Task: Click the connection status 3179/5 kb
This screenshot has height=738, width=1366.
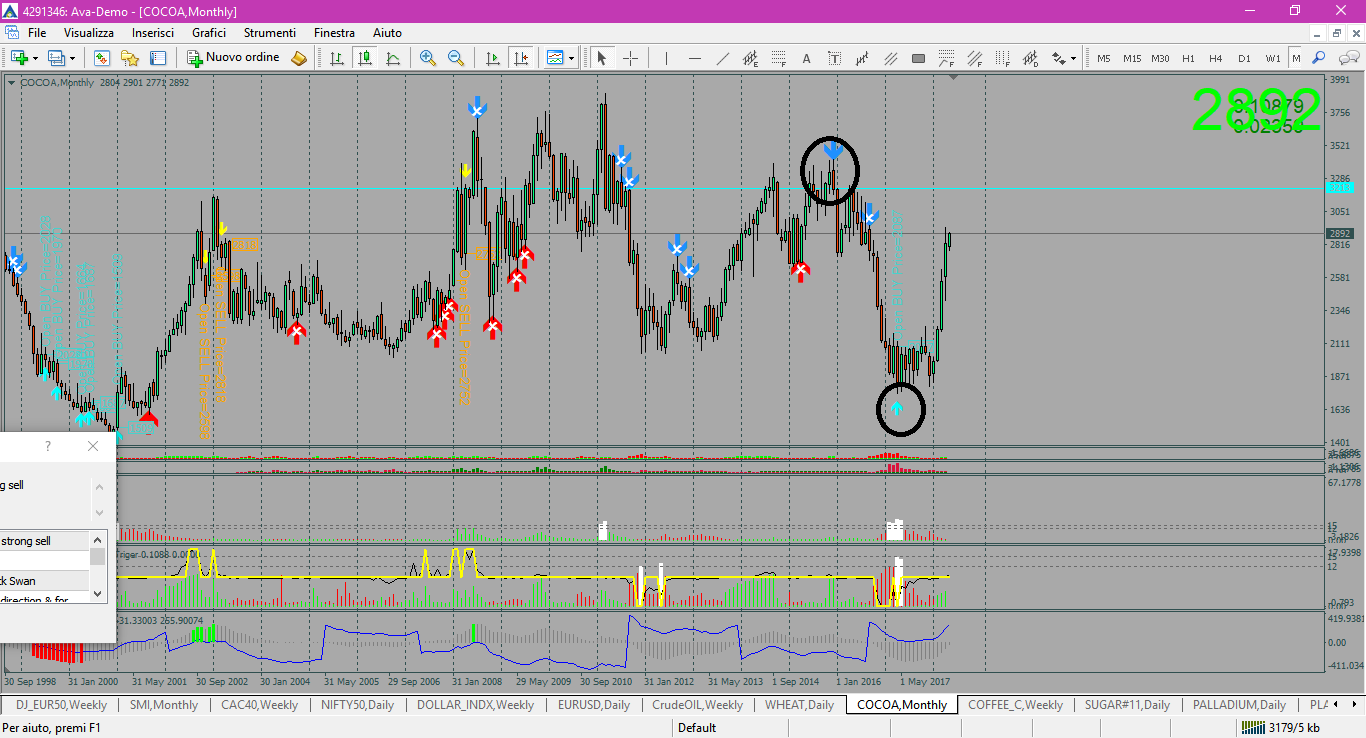Action: 1279,728
